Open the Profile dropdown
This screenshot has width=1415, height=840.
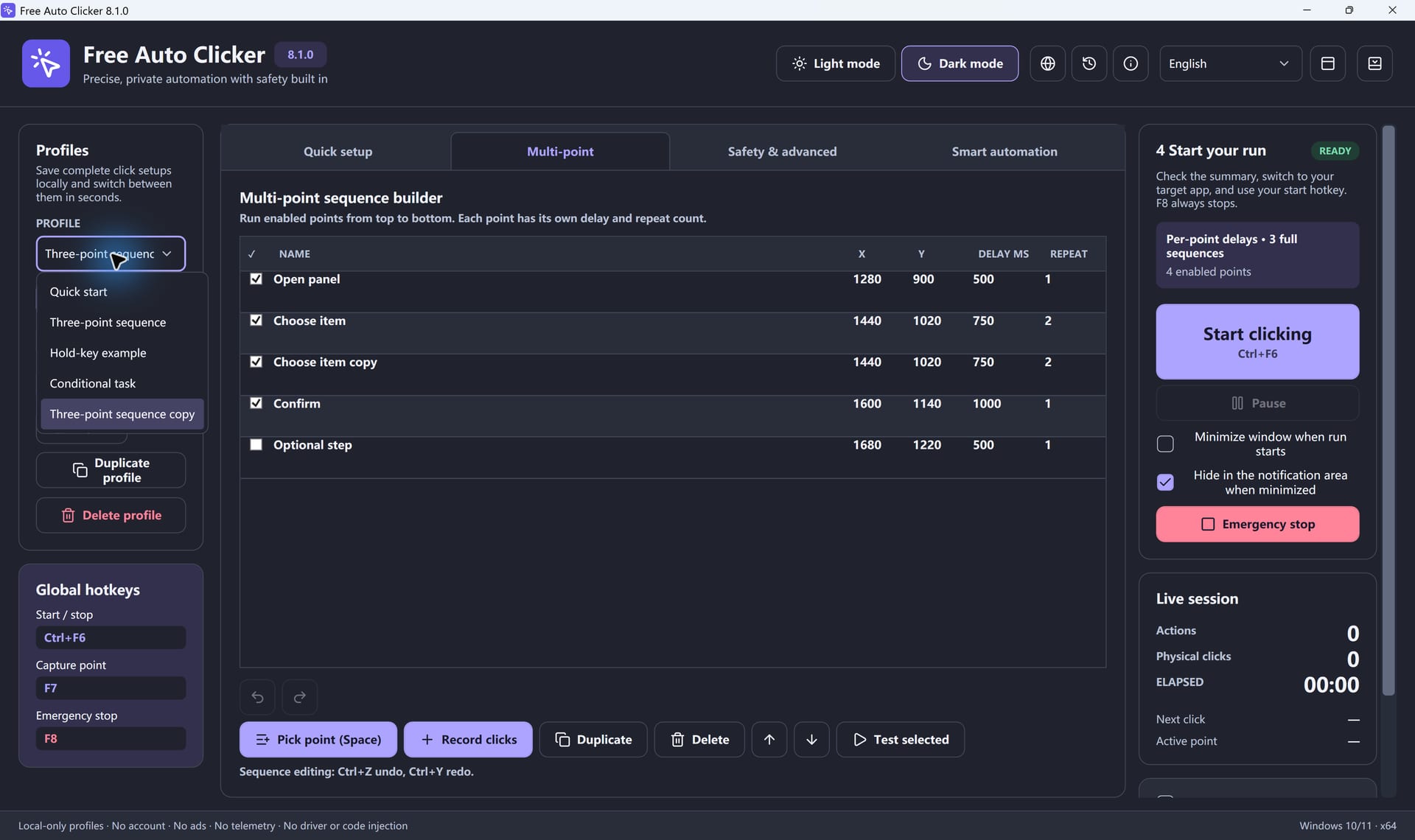pos(111,253)
